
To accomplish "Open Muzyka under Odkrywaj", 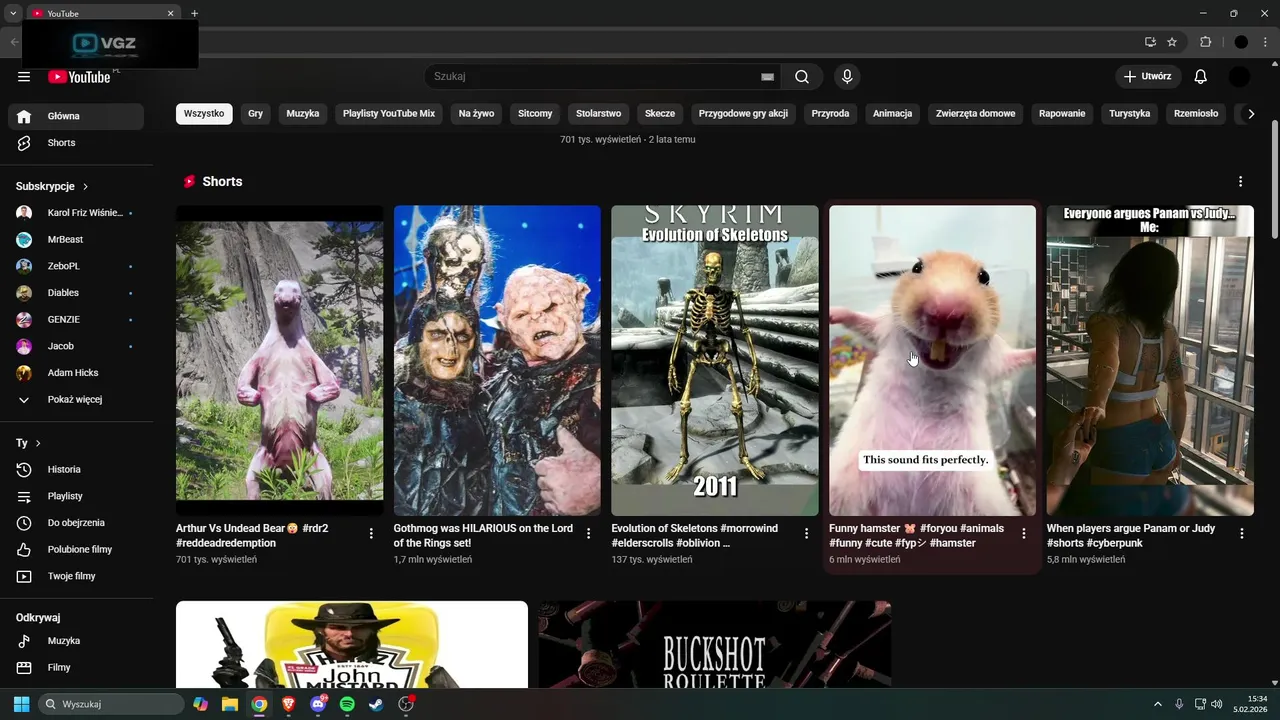I will pyautogui.click(x=76, y=641).
